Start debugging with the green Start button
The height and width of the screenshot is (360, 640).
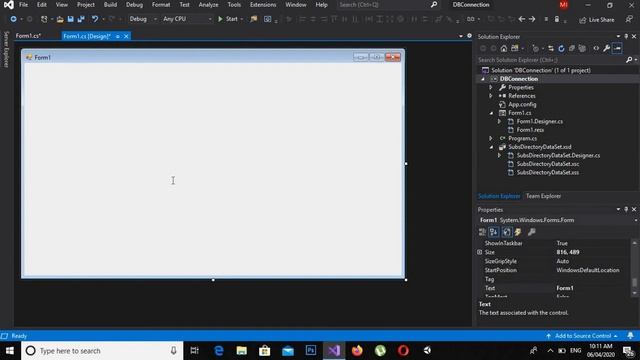pyautogui.click(x=228, y=19)
